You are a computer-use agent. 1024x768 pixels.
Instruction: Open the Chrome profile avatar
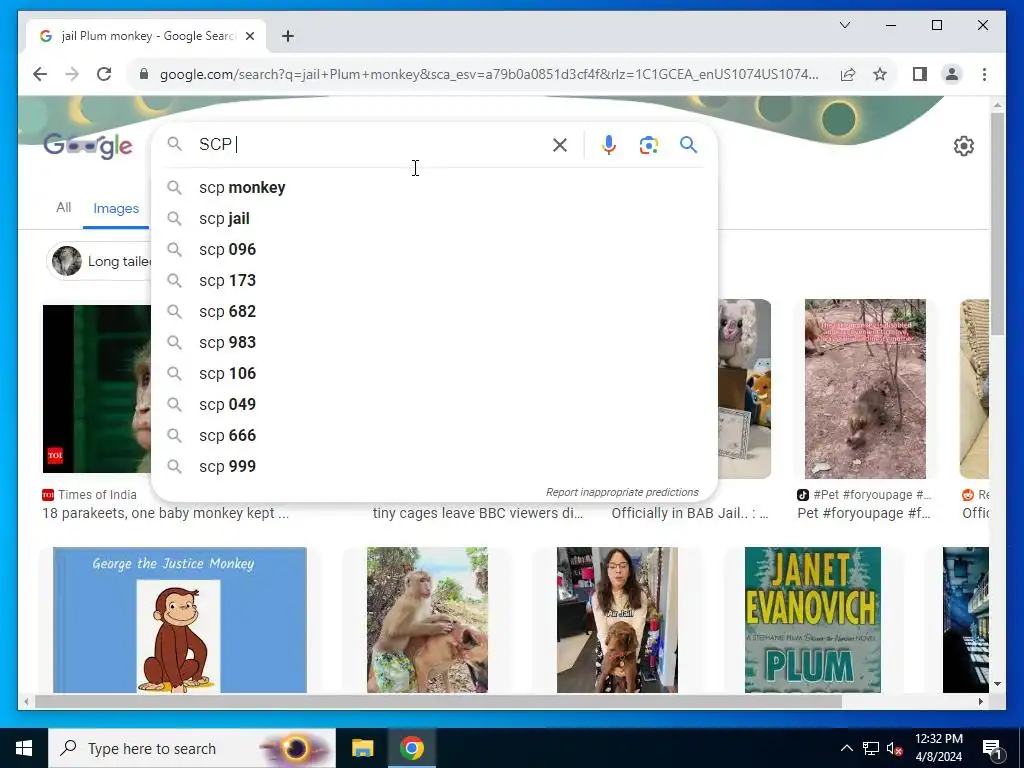pyautogui.click(x=952, y=74)
